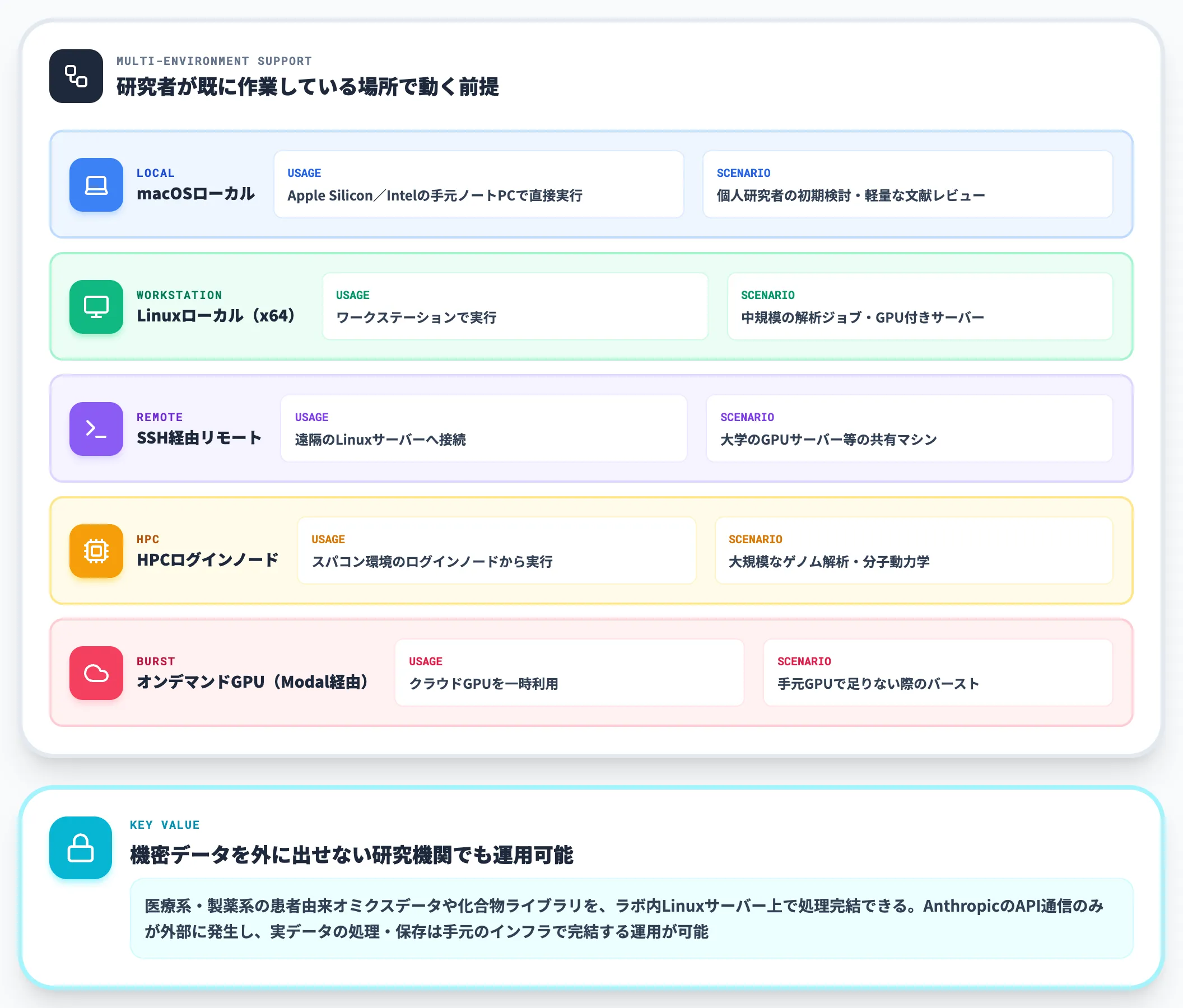The height and width of the screenshot is (1008, 1183).
Task: Select the heading 研究者が既に作業している場所で動く前提
Action: coord(307,87)
